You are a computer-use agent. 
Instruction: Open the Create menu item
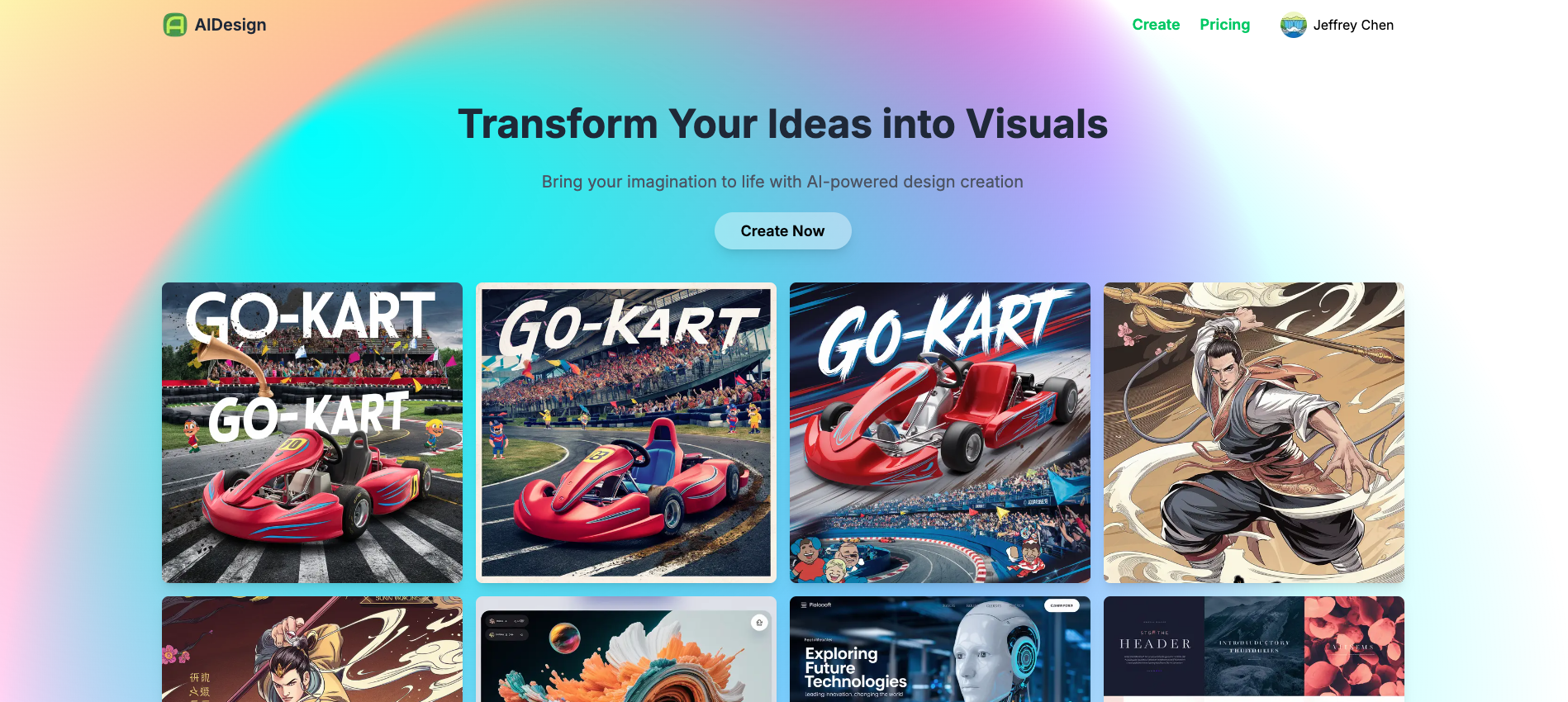[1156, 25]
